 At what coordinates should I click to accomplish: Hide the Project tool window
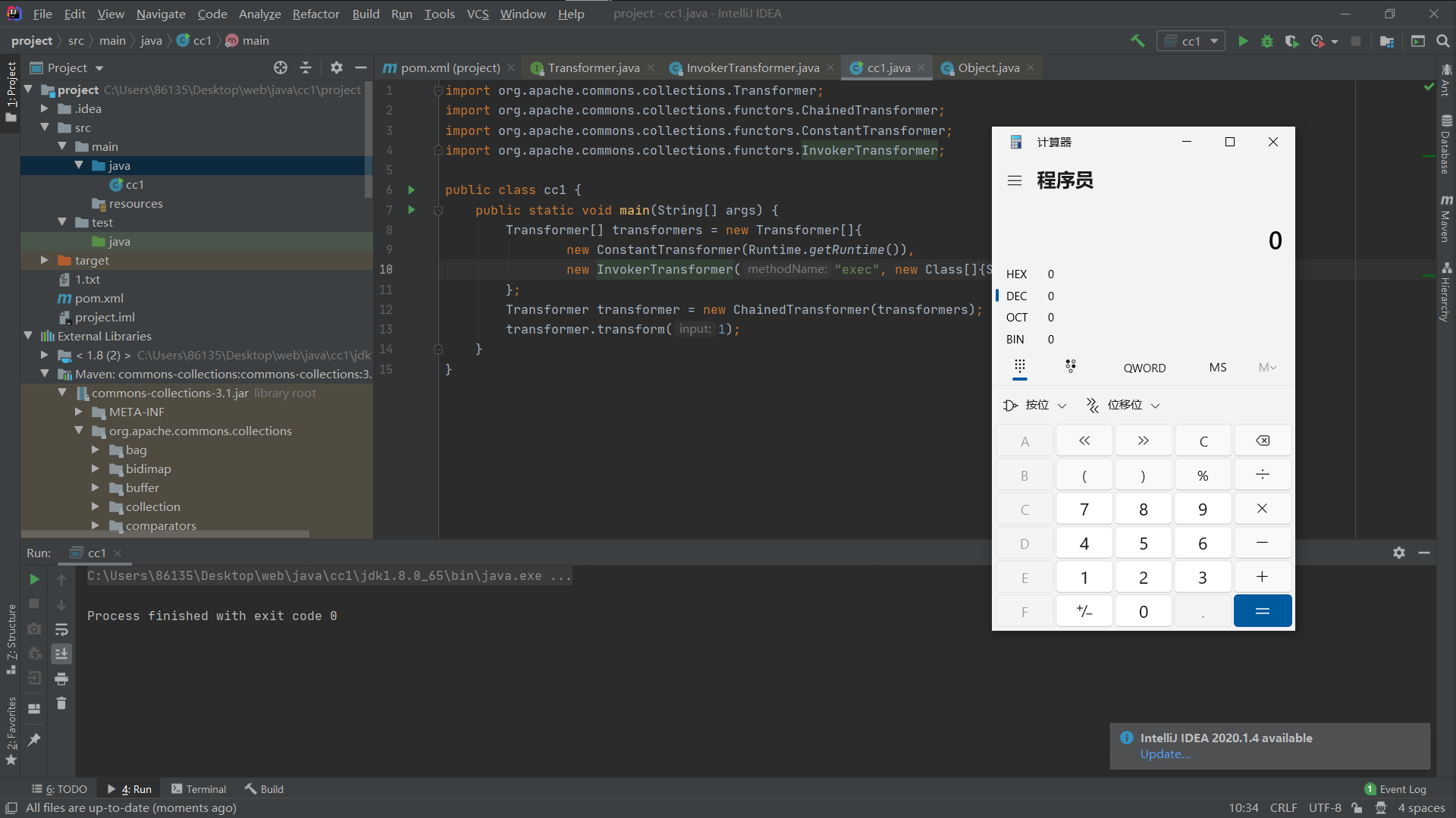(361, 67)
